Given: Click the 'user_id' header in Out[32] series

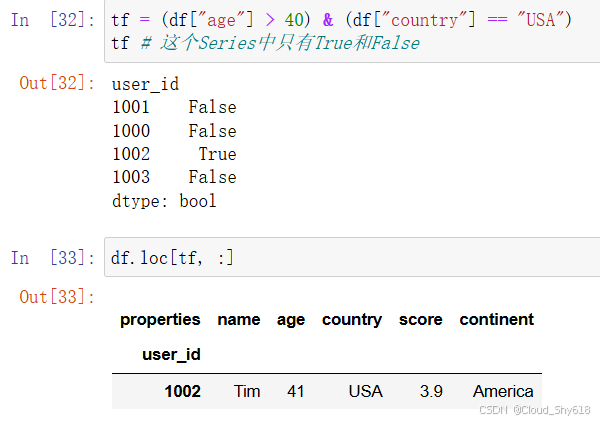Looking at the screenshot, I should (145, 84).
